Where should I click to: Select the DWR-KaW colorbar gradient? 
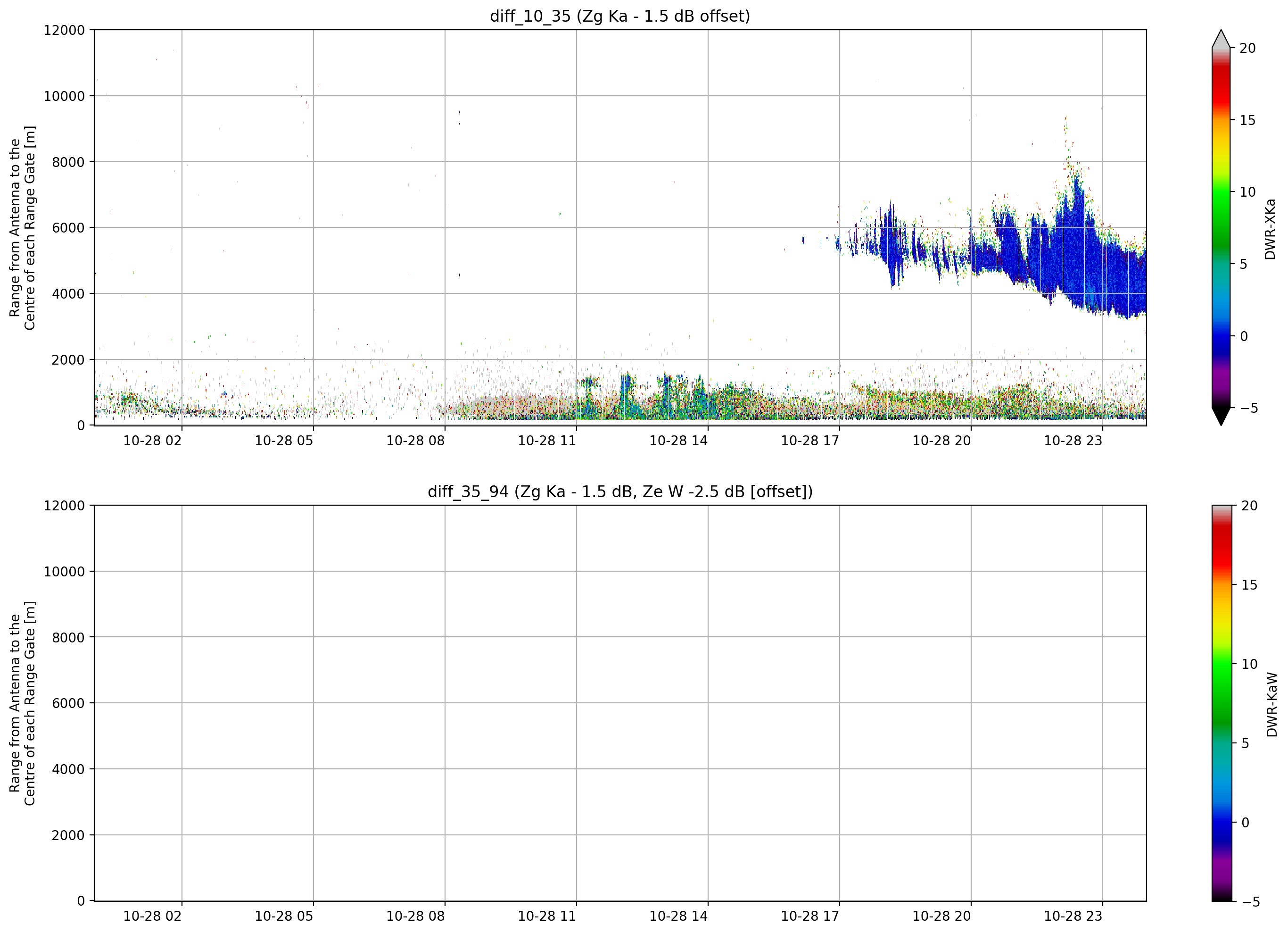(1222, 703)
